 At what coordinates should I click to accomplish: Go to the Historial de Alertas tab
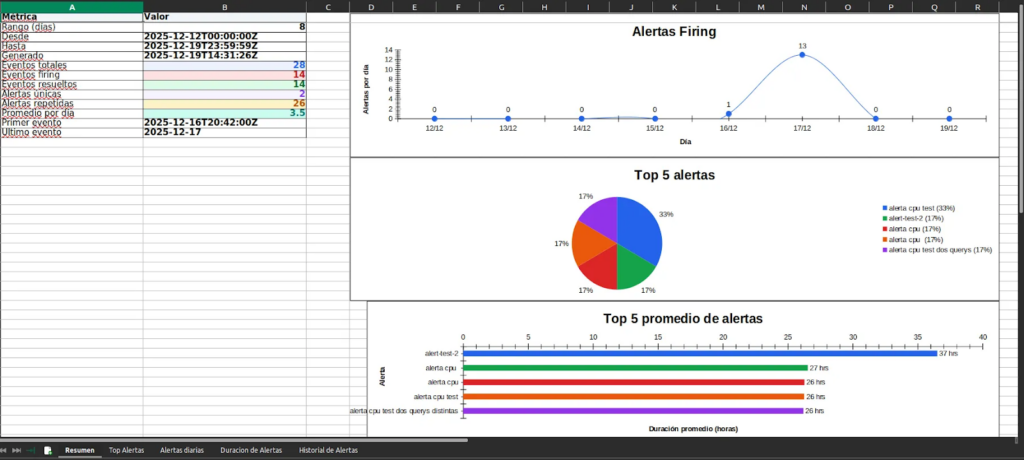(x=328, y=451)
